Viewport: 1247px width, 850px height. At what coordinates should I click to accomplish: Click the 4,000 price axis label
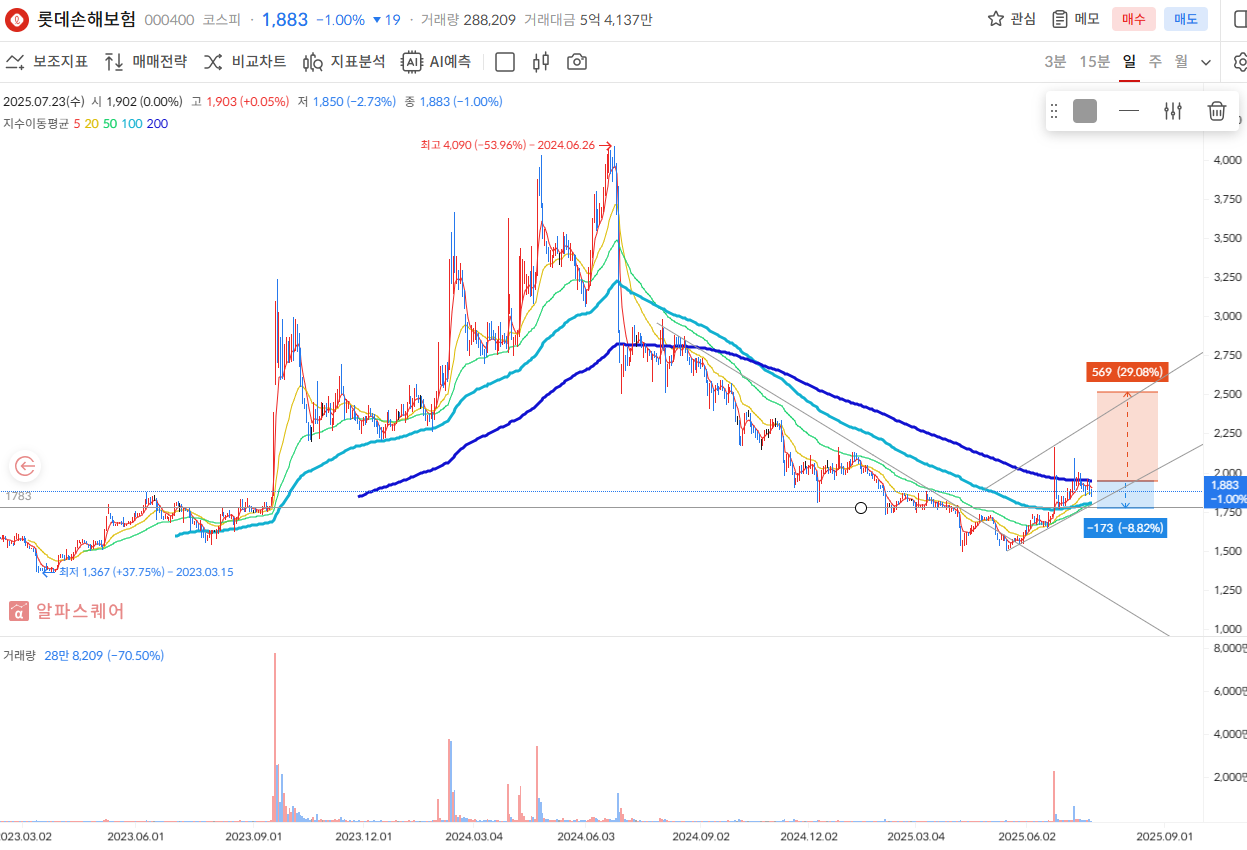(1227, 160)
